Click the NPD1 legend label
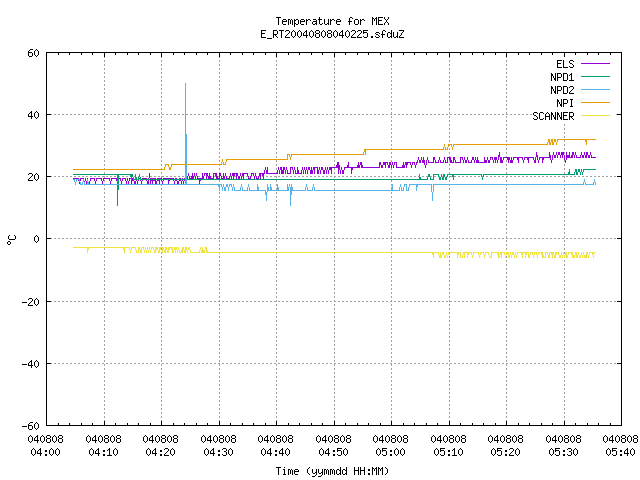The width and height of the screenshot is (640, 480). [562, 77]
